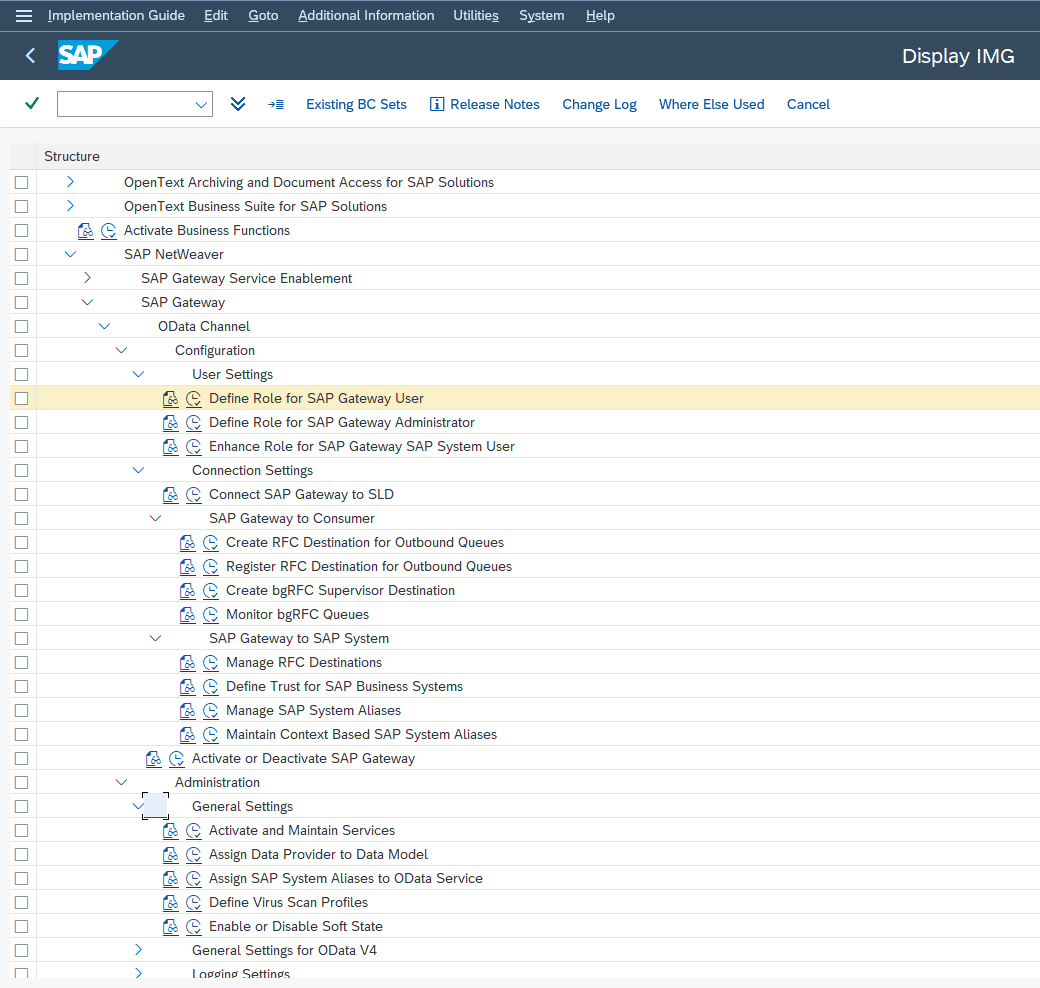Check the box beside Monitor bgRFC Queues
Viewport: 1040px width, 988px height.
click(x=21, y=615)
